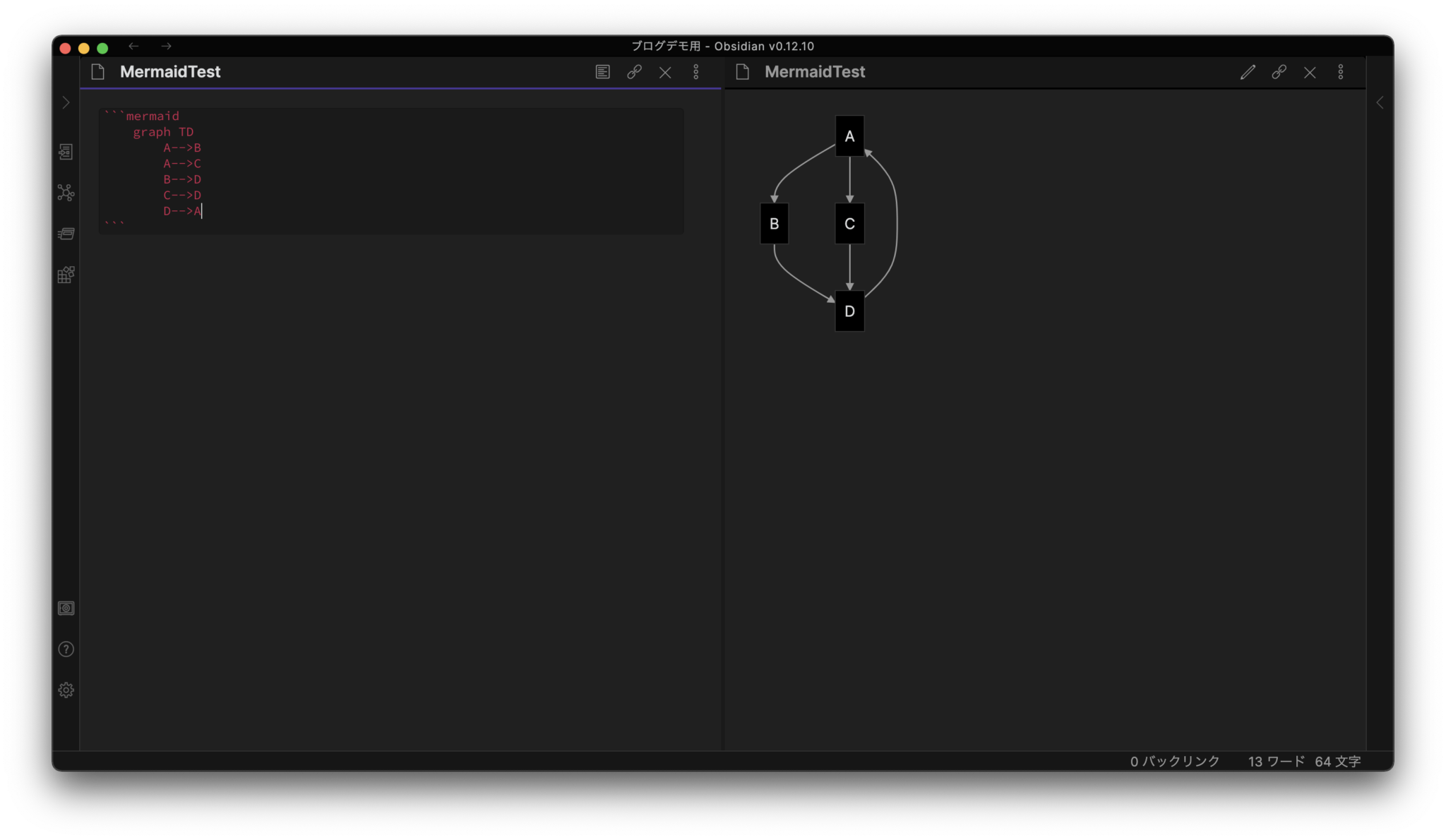1446x840 pixels.
Task: Toggle preview mode with the reading icon
Action: coord(602,71)
